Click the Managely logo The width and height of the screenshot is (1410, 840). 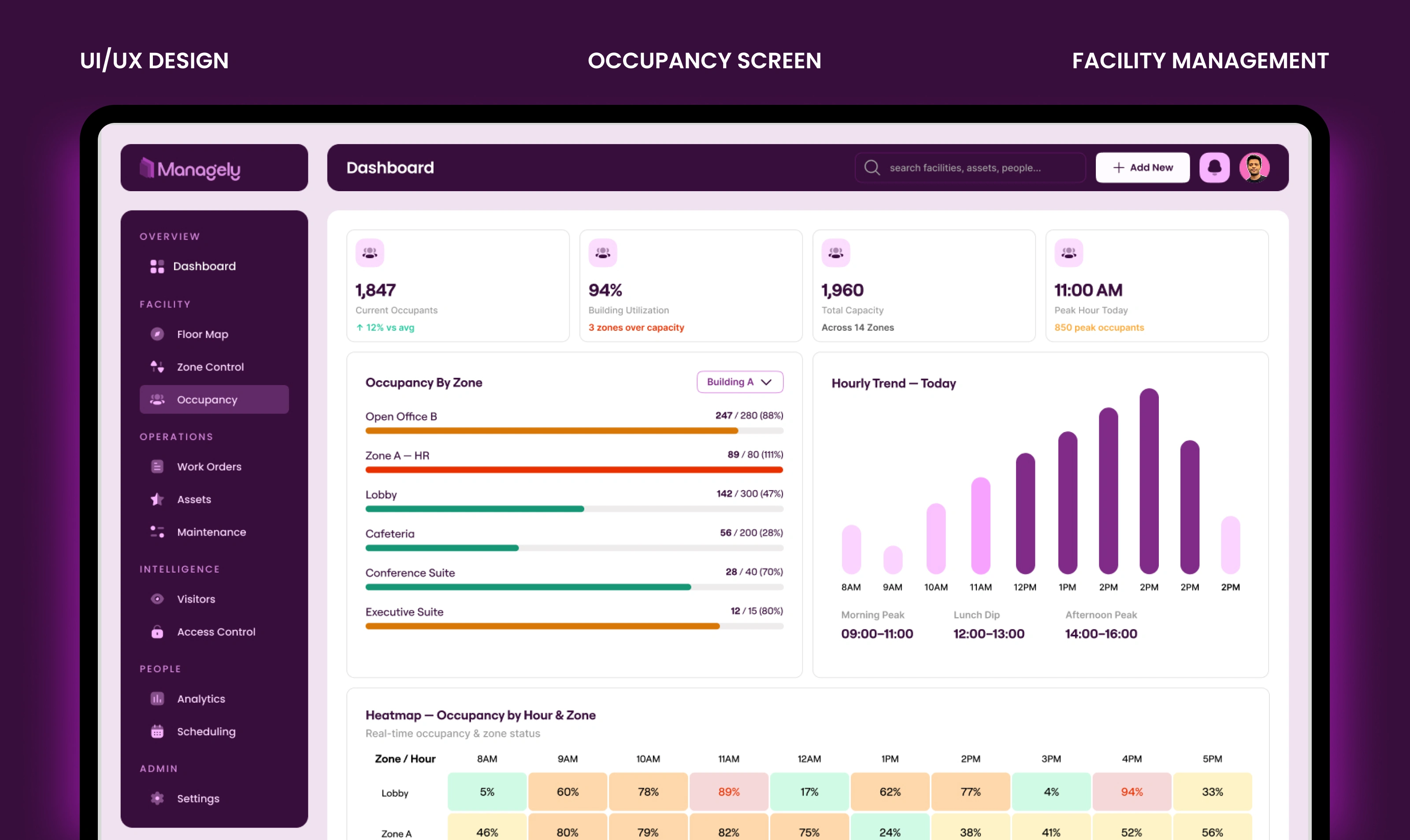click(190, 168)
